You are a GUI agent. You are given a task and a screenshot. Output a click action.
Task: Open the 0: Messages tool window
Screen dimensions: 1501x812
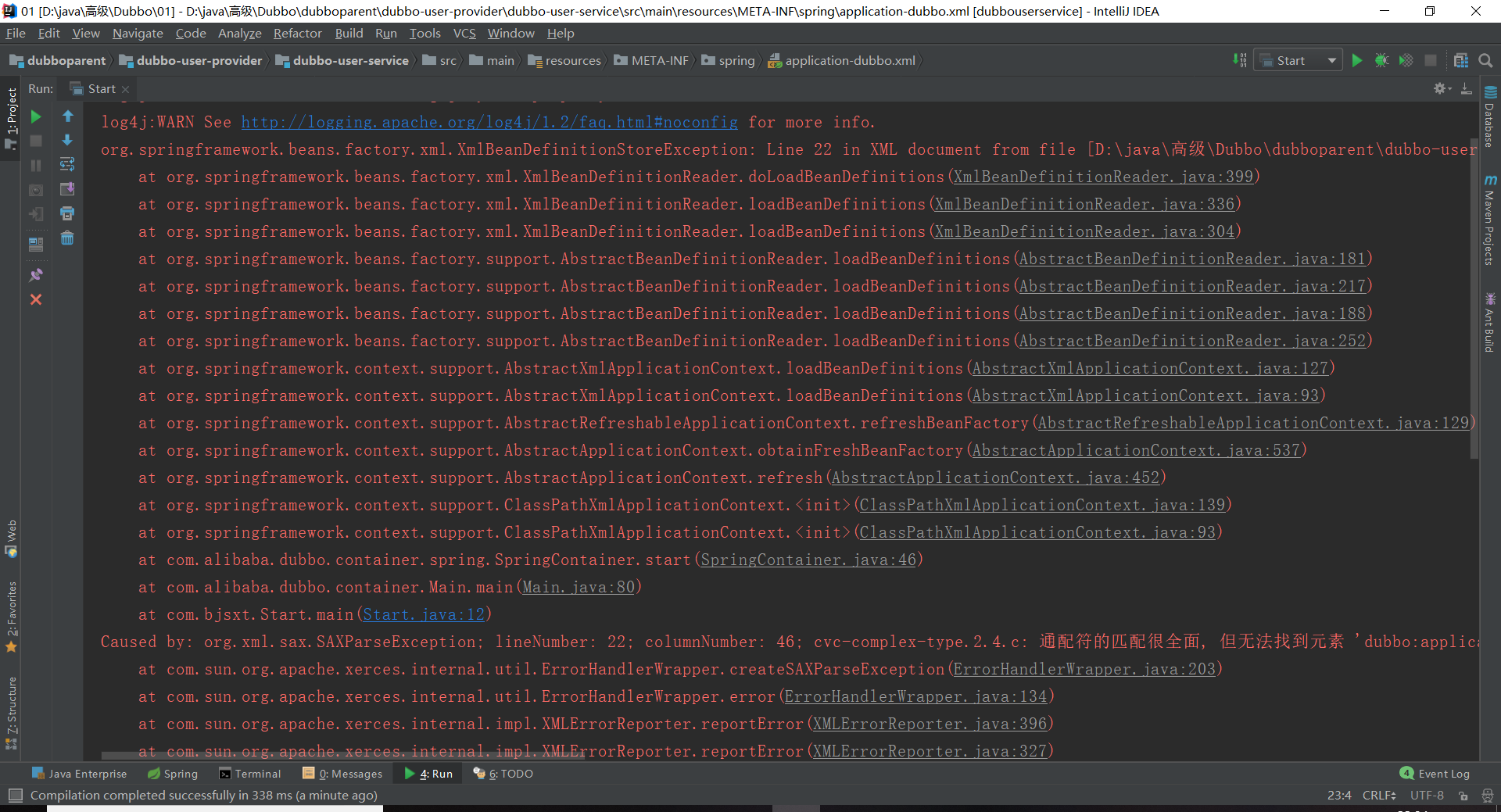click(x=342, y=774)
